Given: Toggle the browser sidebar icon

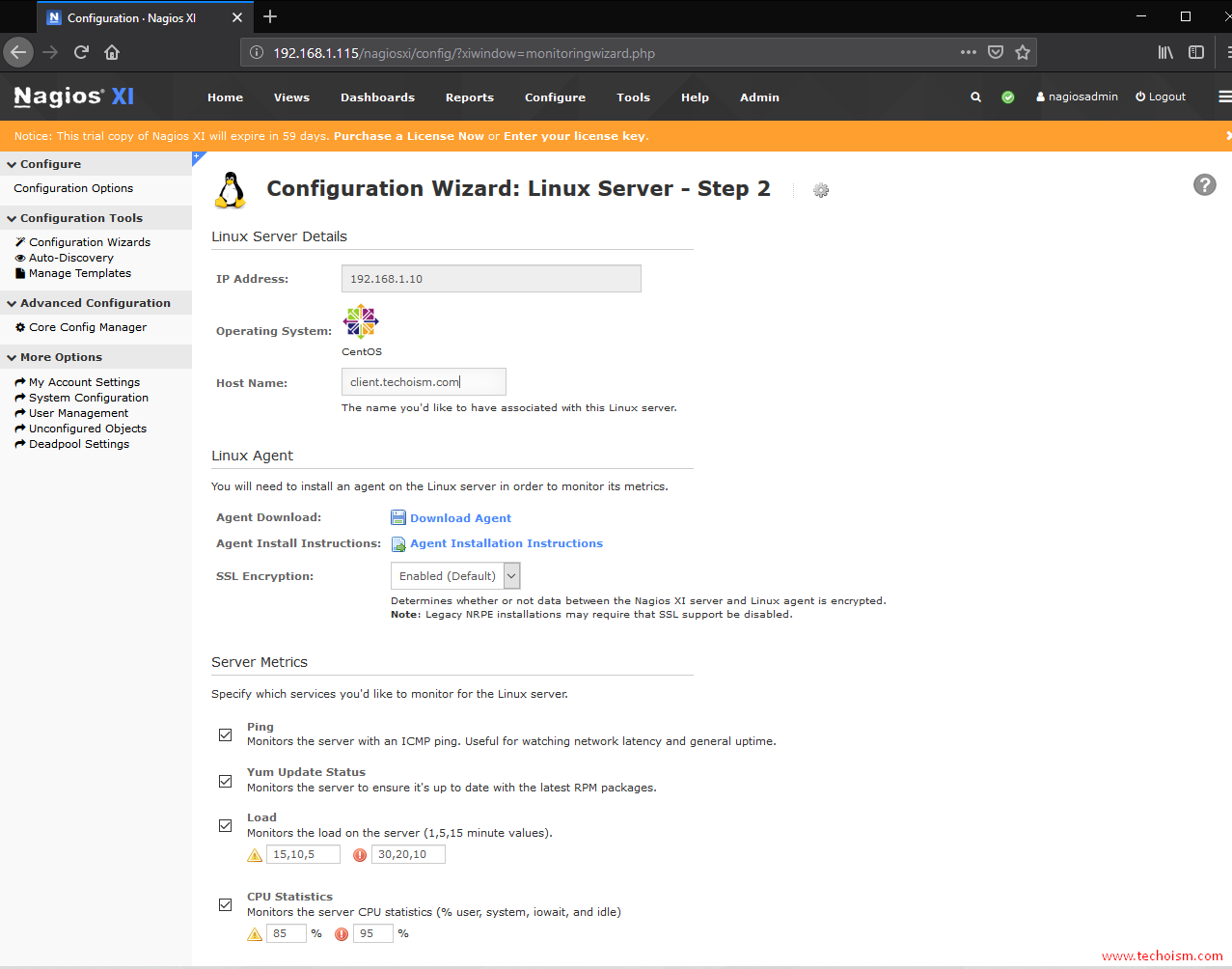Looking at the screenshot, I should point(1196,52).
